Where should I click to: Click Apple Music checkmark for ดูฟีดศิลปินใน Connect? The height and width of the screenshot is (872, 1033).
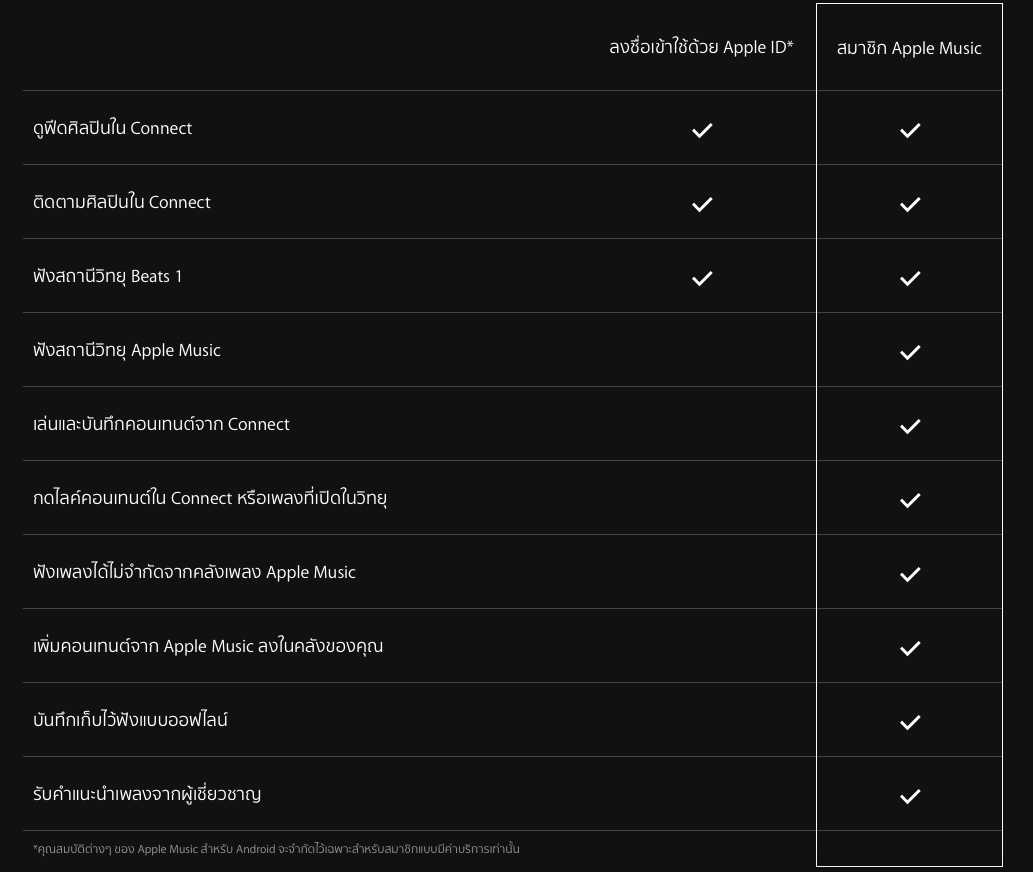(910, 130)
